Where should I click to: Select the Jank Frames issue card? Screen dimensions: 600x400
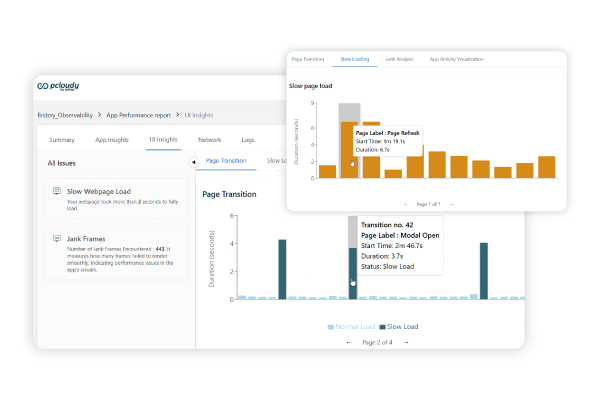117,253
